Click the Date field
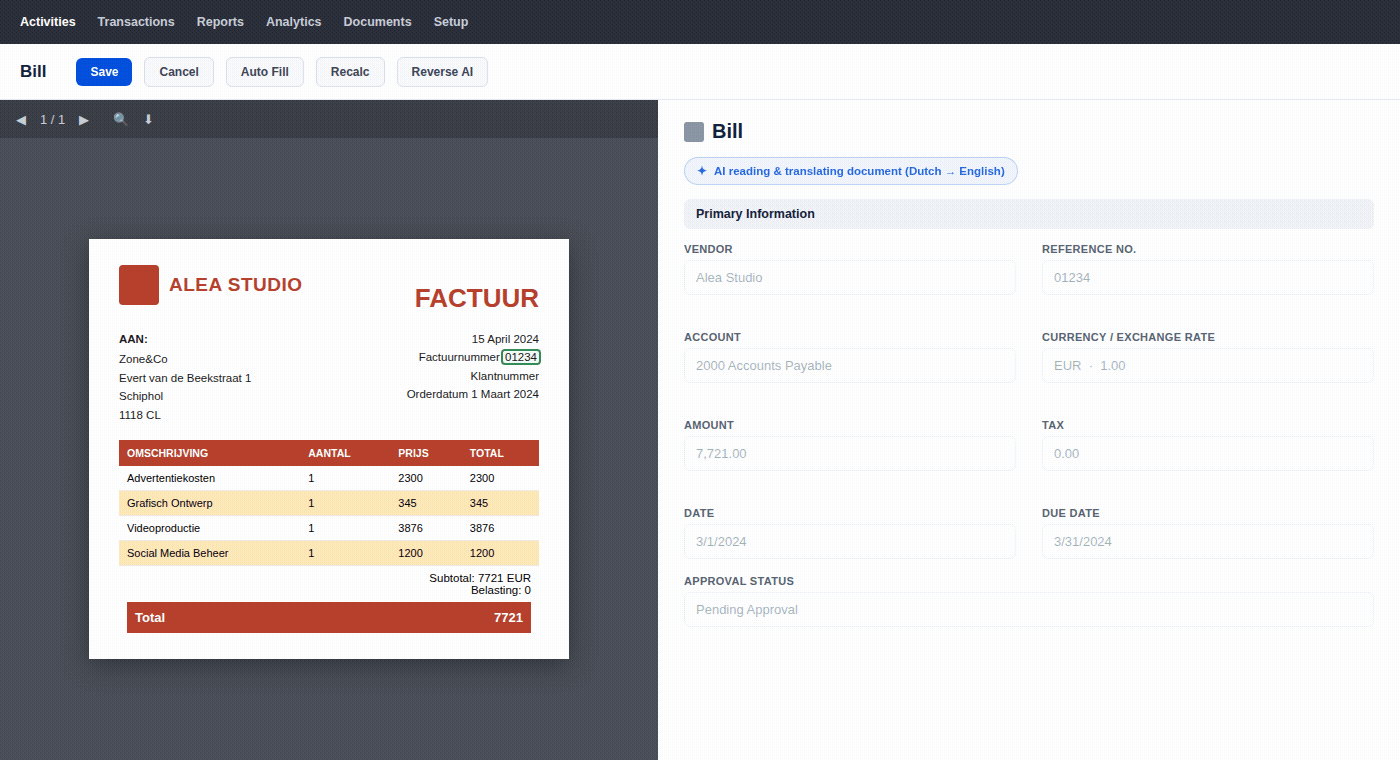Viewport: 1400px width, 760px height. tap(850, 542)
